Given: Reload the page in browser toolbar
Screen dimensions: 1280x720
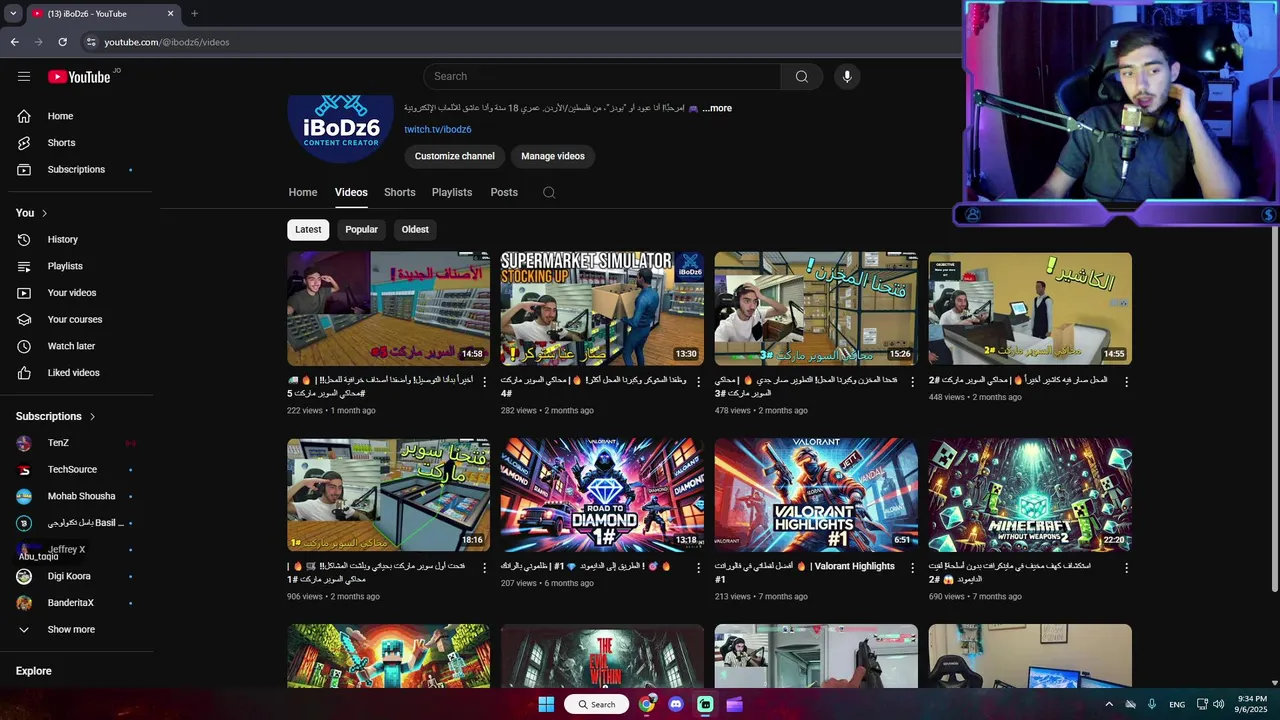Looking at the screenshot, I should click(x=62, y=42).
